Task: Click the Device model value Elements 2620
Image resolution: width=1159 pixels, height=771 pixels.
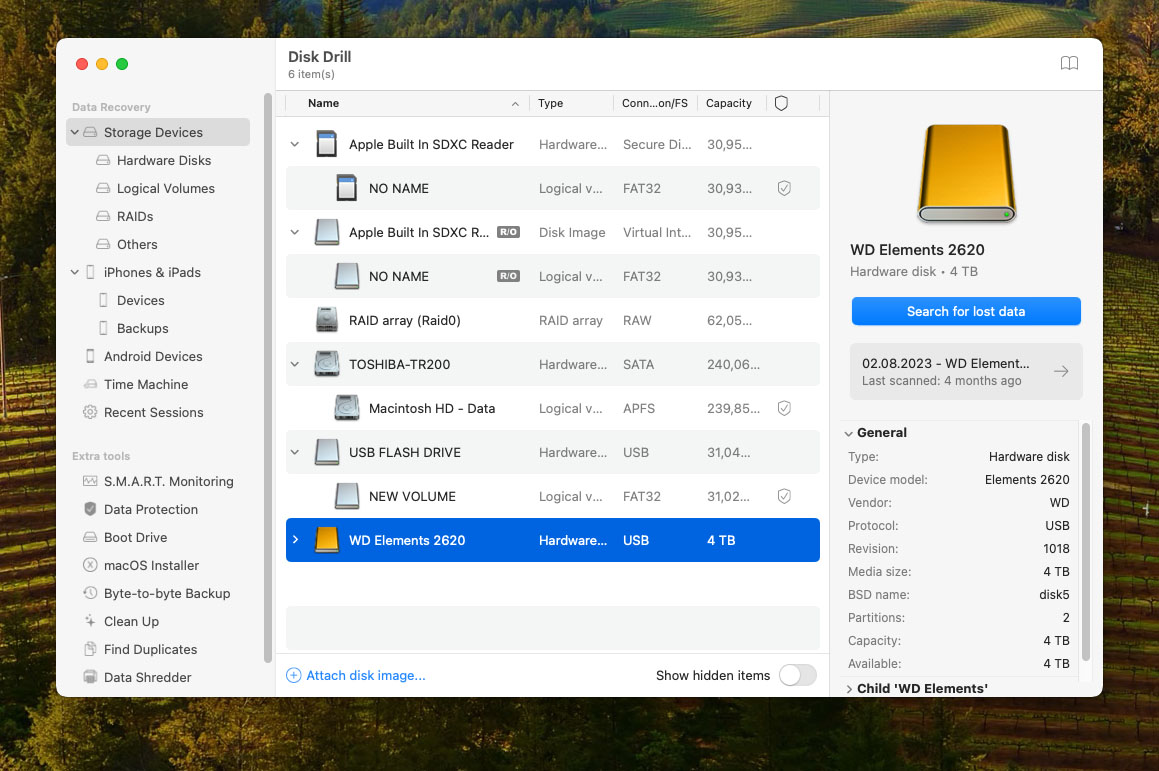Action: [x=1027, y=480]
